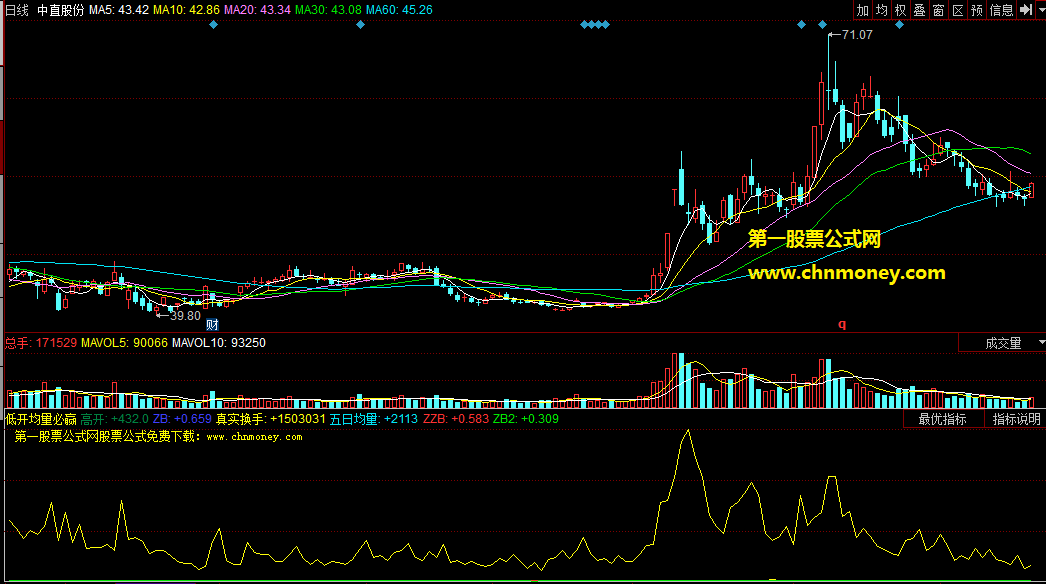Click the www.chnmoney.com text in indicator panel
Screen dimensions: 1046x584
(x=254, y=437)
